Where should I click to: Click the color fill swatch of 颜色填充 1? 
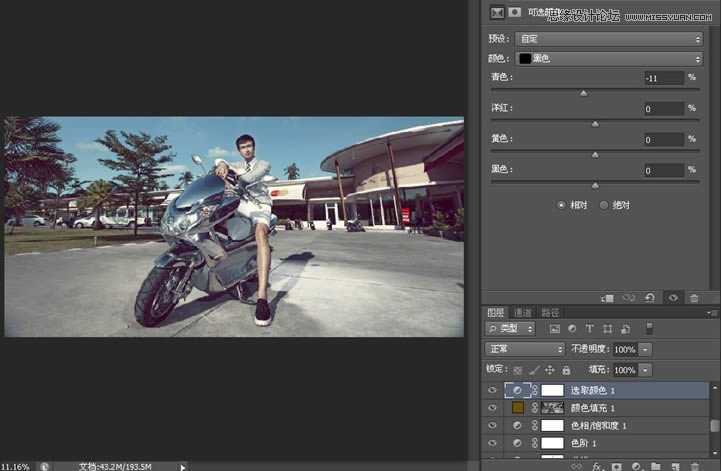518,407
